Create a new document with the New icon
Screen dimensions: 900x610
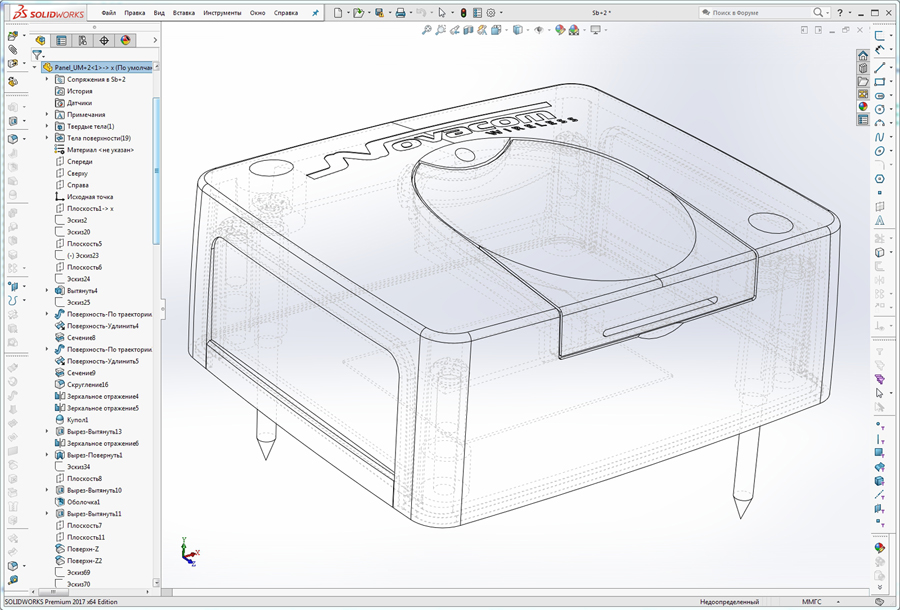tap(340, 12)
